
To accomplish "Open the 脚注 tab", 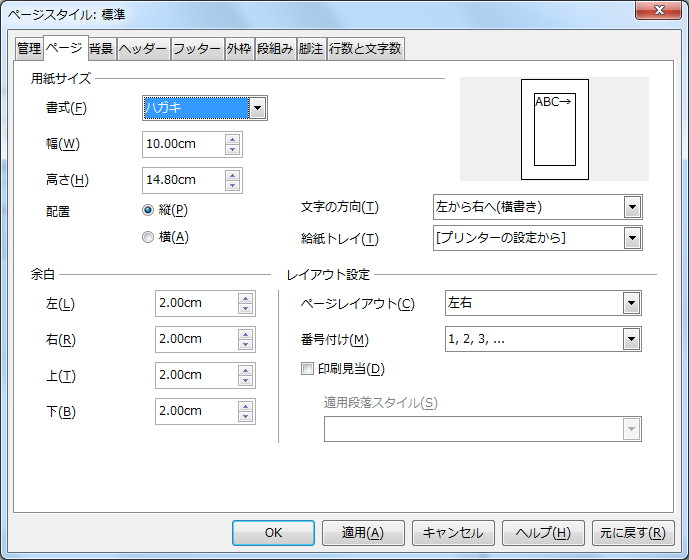I will (x=311, y=48).
